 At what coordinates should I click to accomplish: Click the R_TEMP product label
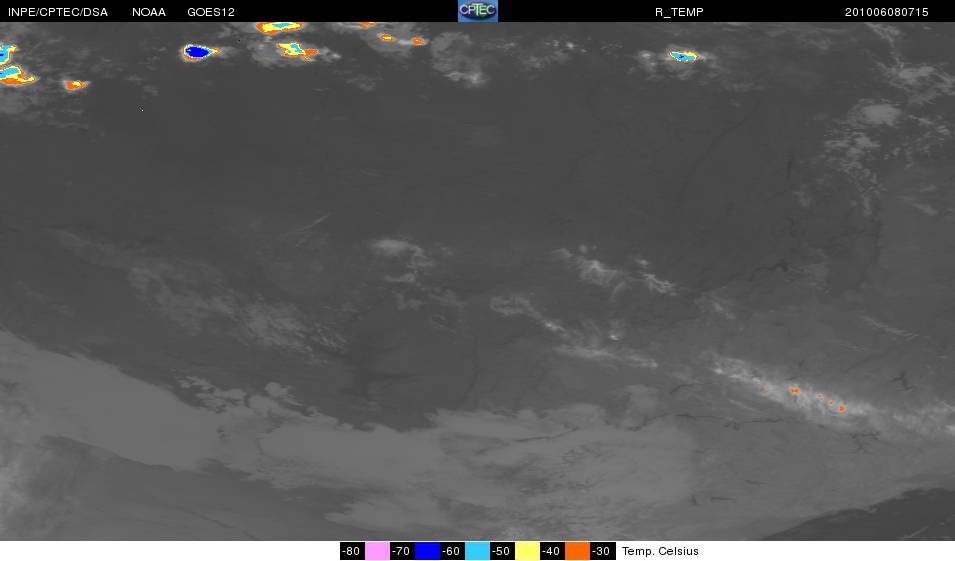click(x=679, y=12)
